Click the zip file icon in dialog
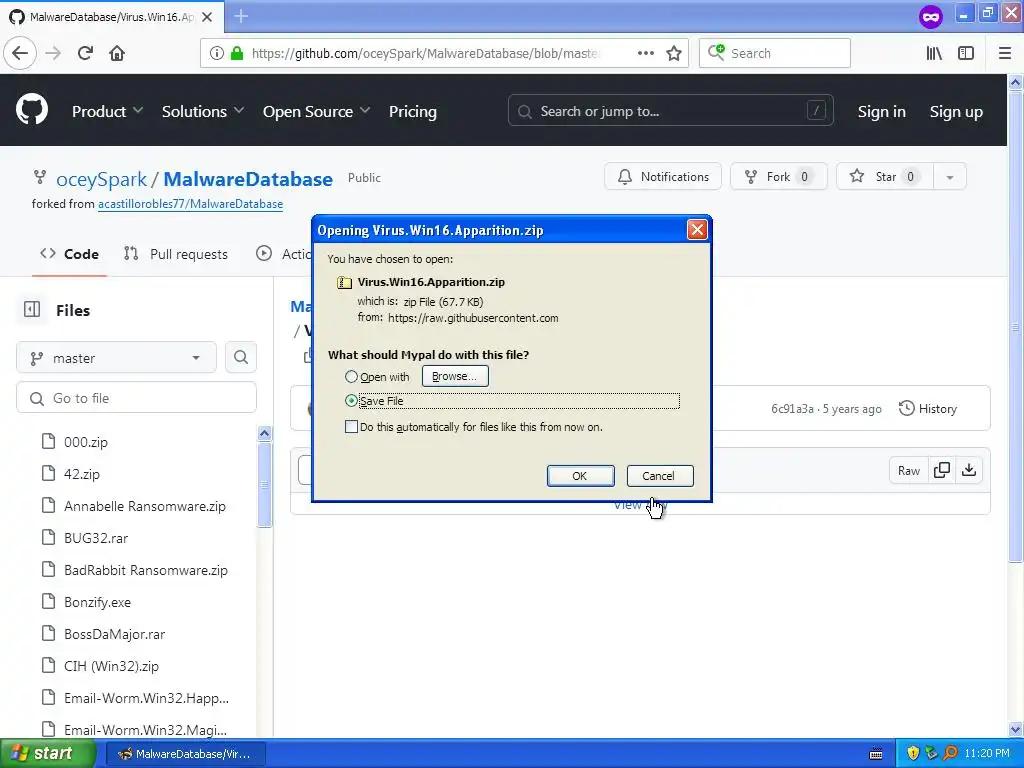The height and width of the screenshot is (768, 1024). [344, 282]
